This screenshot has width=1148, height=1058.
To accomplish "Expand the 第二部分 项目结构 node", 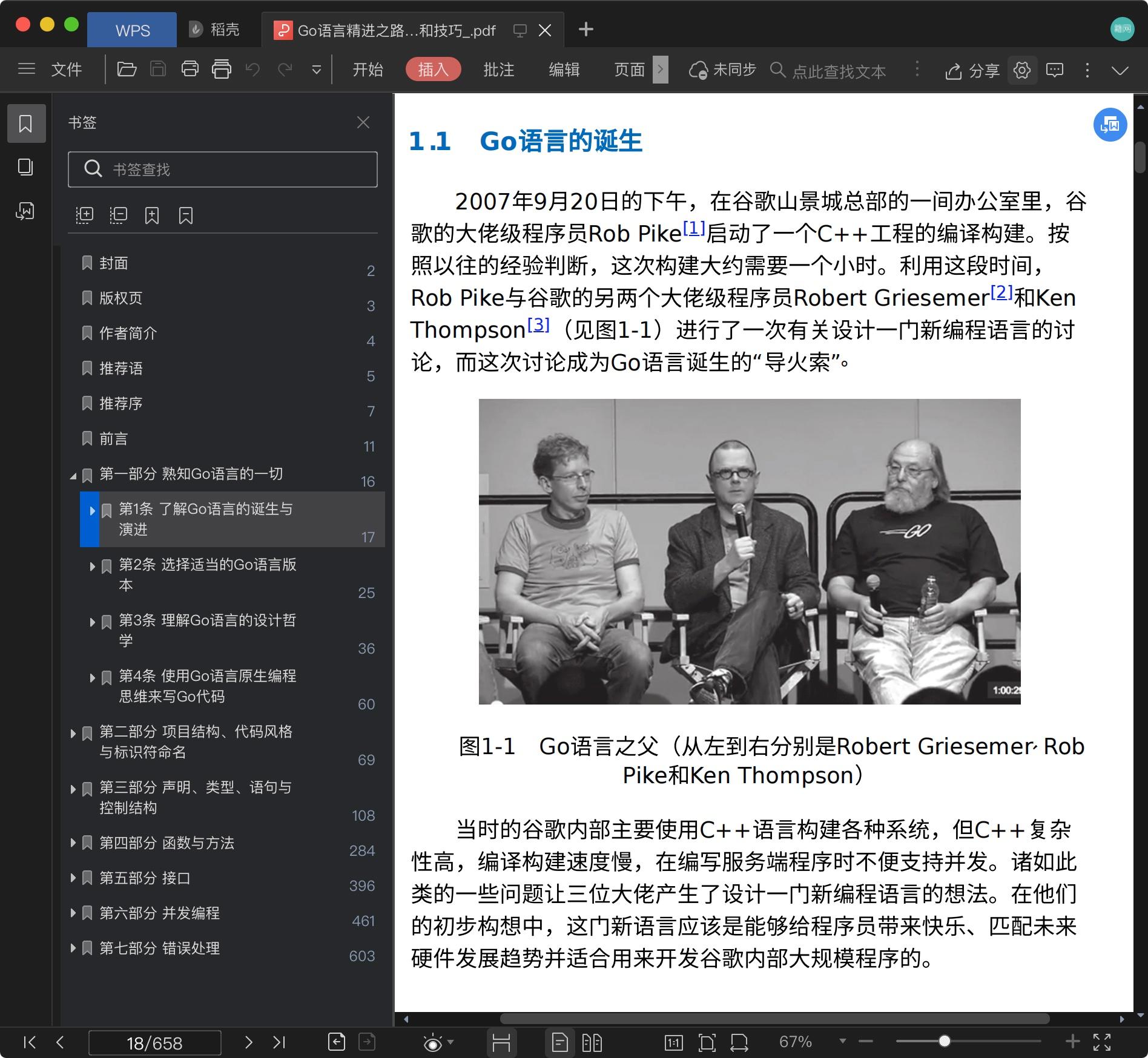I will click(x=73, y=734).
